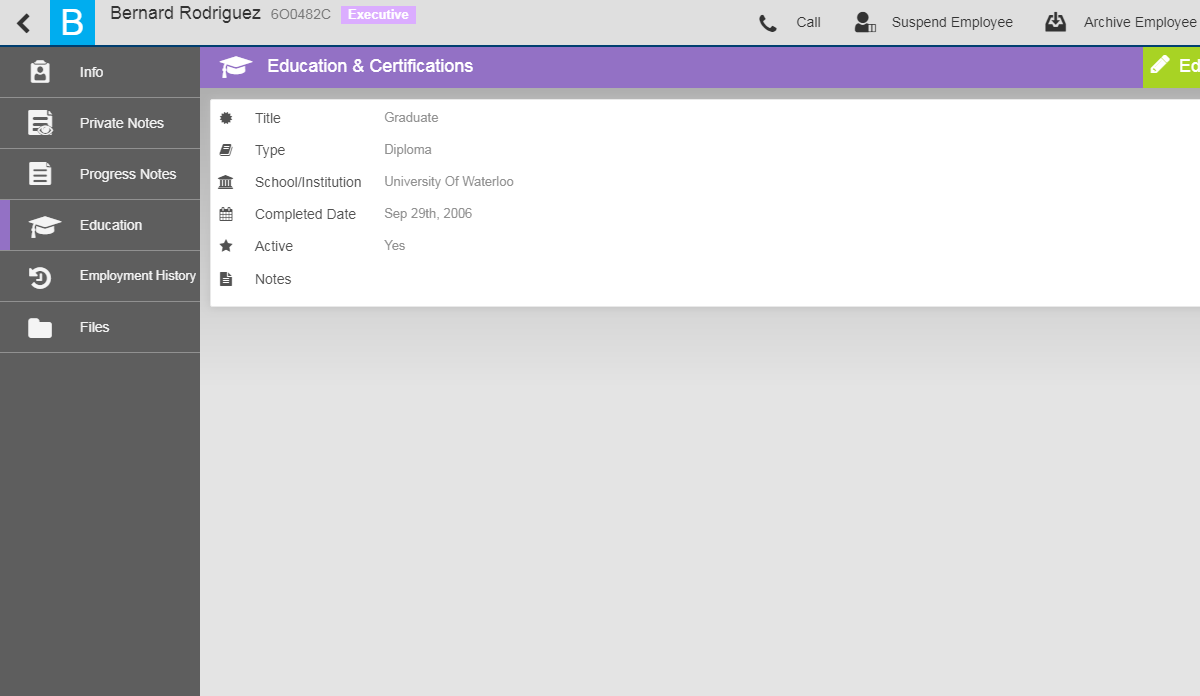Click the Notes file icon
This screenshot has height=696, width=1200.
coord(226,279)
